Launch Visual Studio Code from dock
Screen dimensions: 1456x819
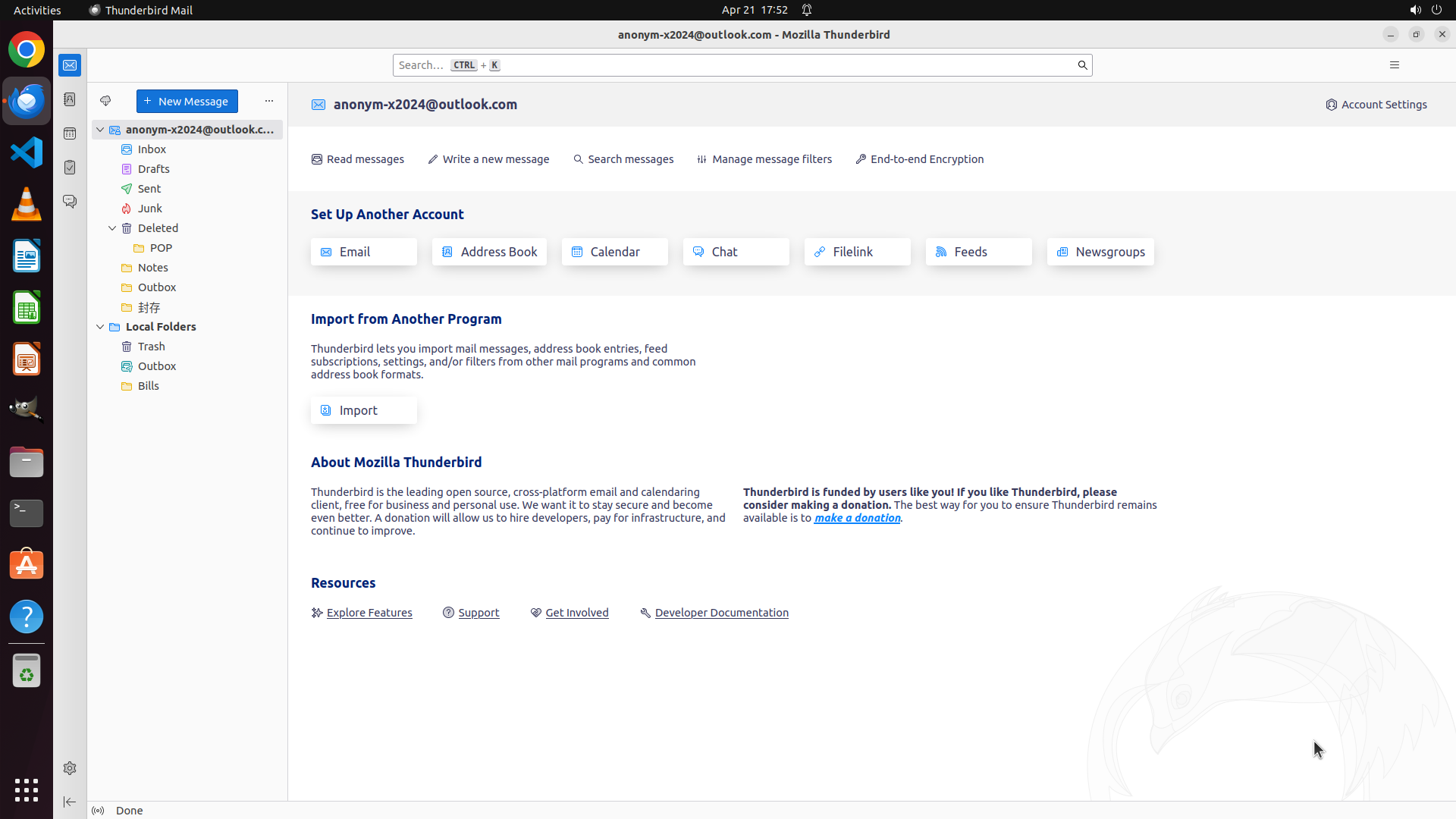(27, 152)
